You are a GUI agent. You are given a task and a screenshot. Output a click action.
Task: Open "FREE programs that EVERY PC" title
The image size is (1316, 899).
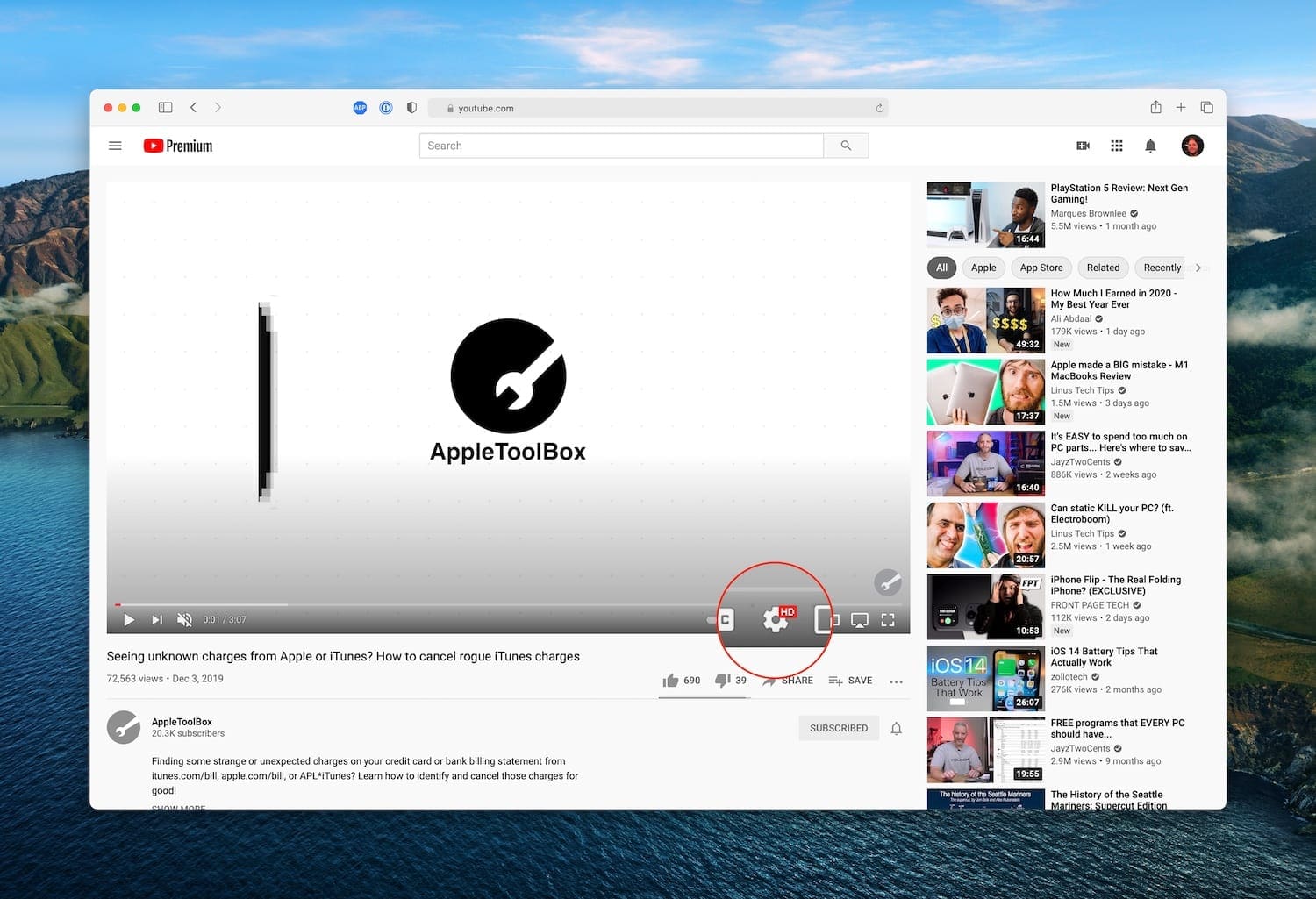[x=1118, y=729]
